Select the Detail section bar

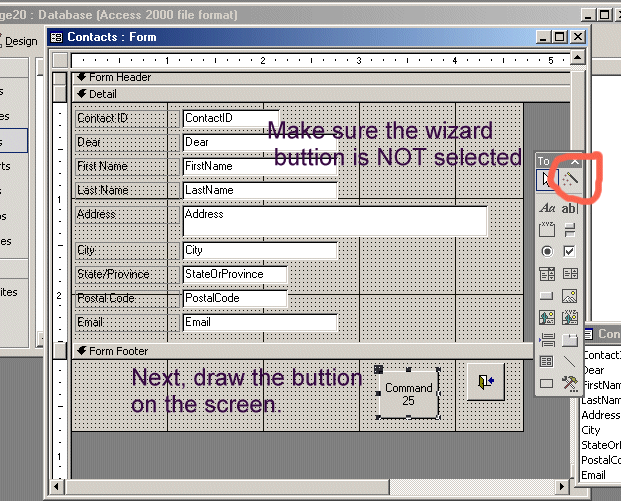tap(300, 94)
